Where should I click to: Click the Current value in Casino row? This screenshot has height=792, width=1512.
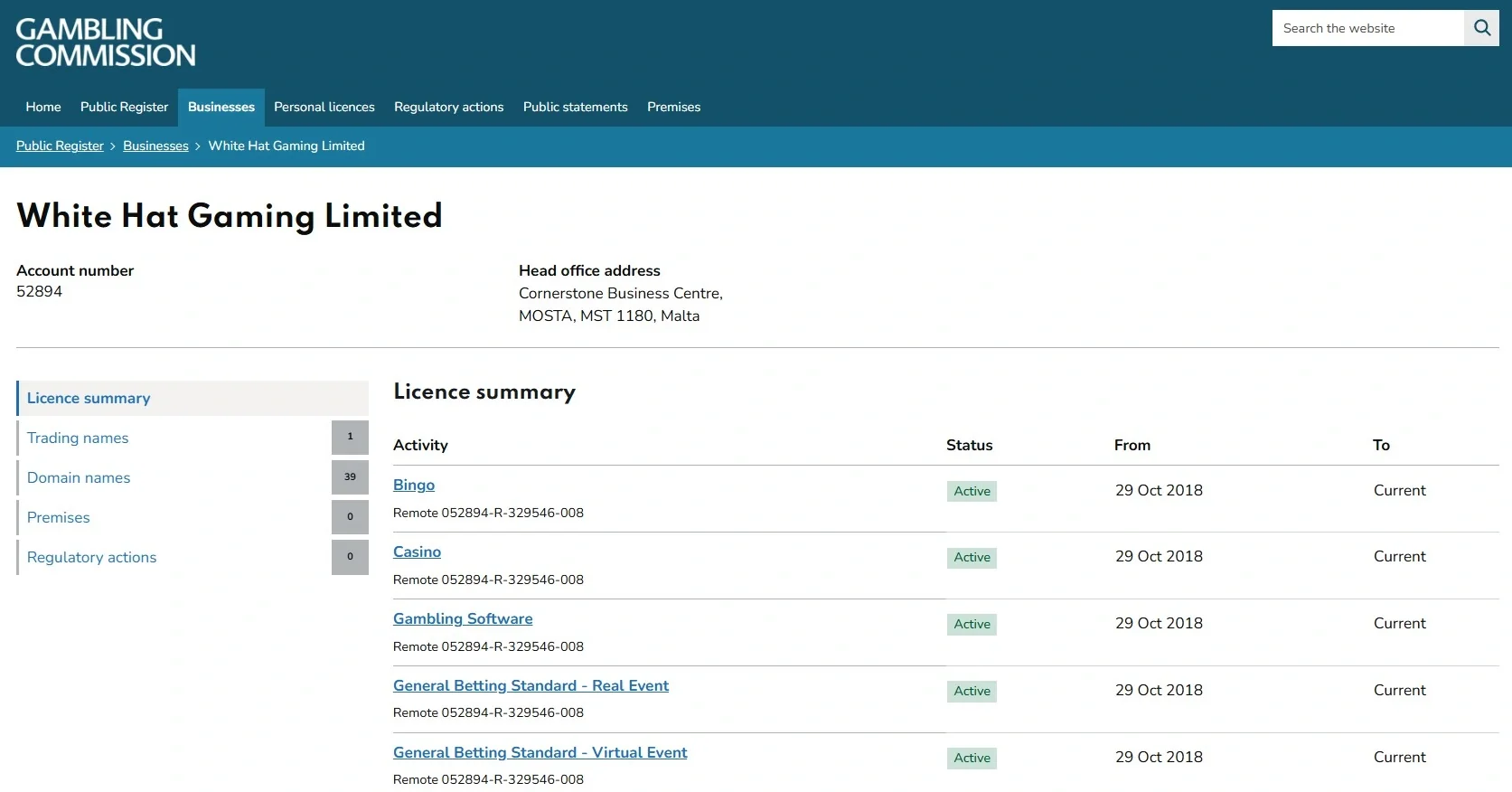(x=1399, y=556)
